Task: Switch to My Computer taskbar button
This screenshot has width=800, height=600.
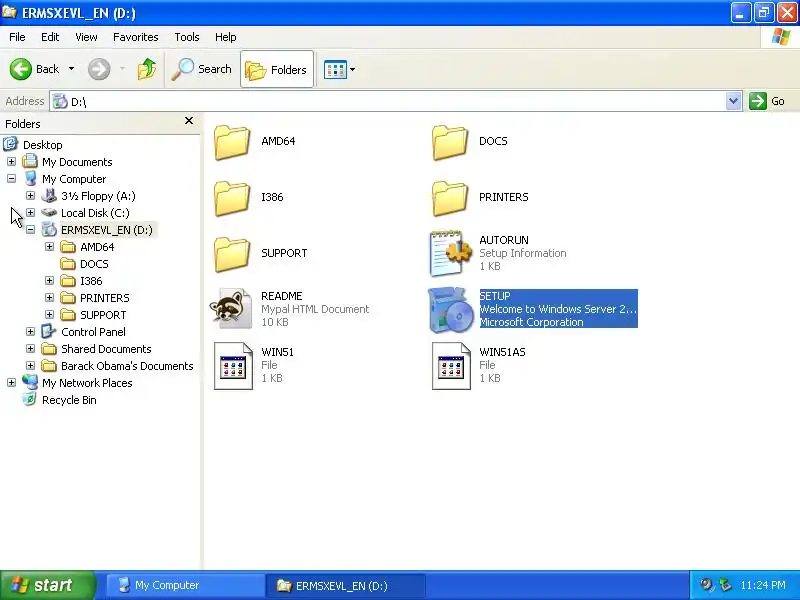Action: [185, 585]
